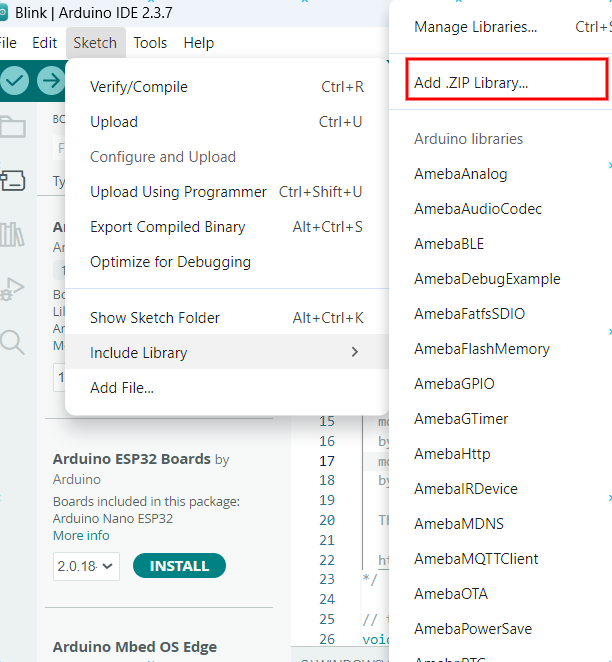This screenshot has width=612, height=662.
Task: Open version dropdown showing 2.0.18
Action: (86, 566)
